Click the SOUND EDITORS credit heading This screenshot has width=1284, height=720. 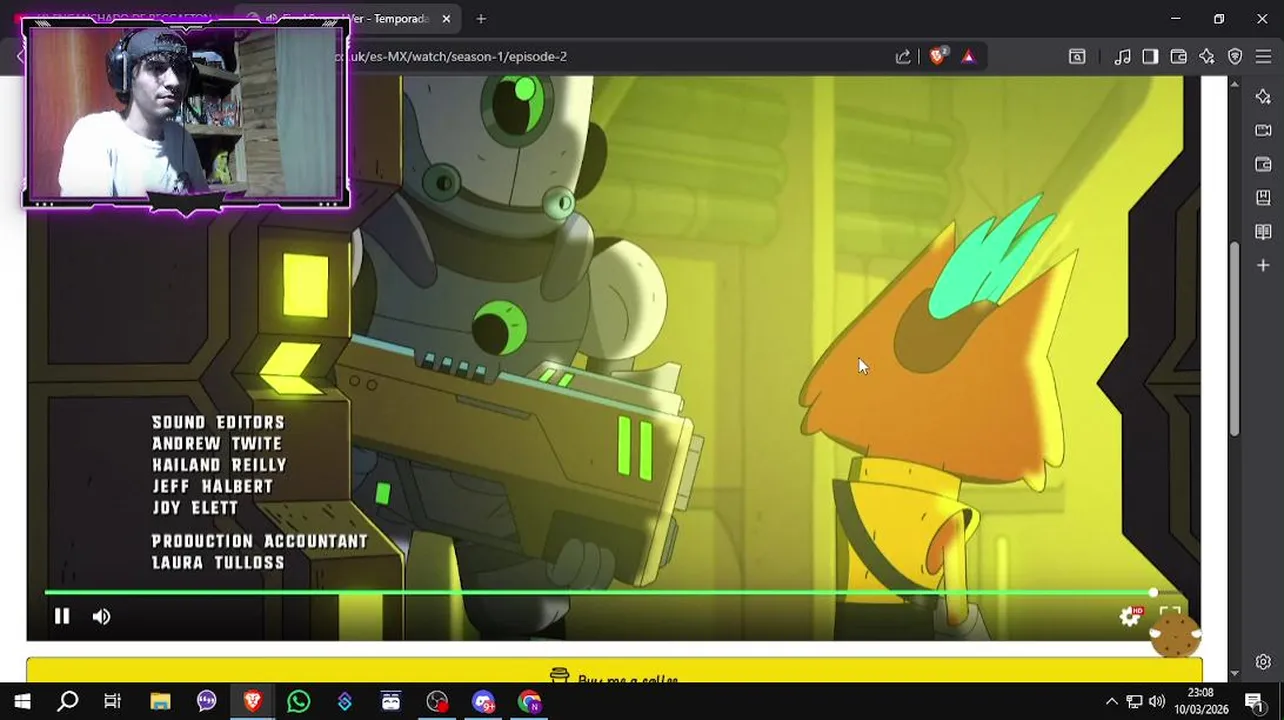tap(218, 423)
